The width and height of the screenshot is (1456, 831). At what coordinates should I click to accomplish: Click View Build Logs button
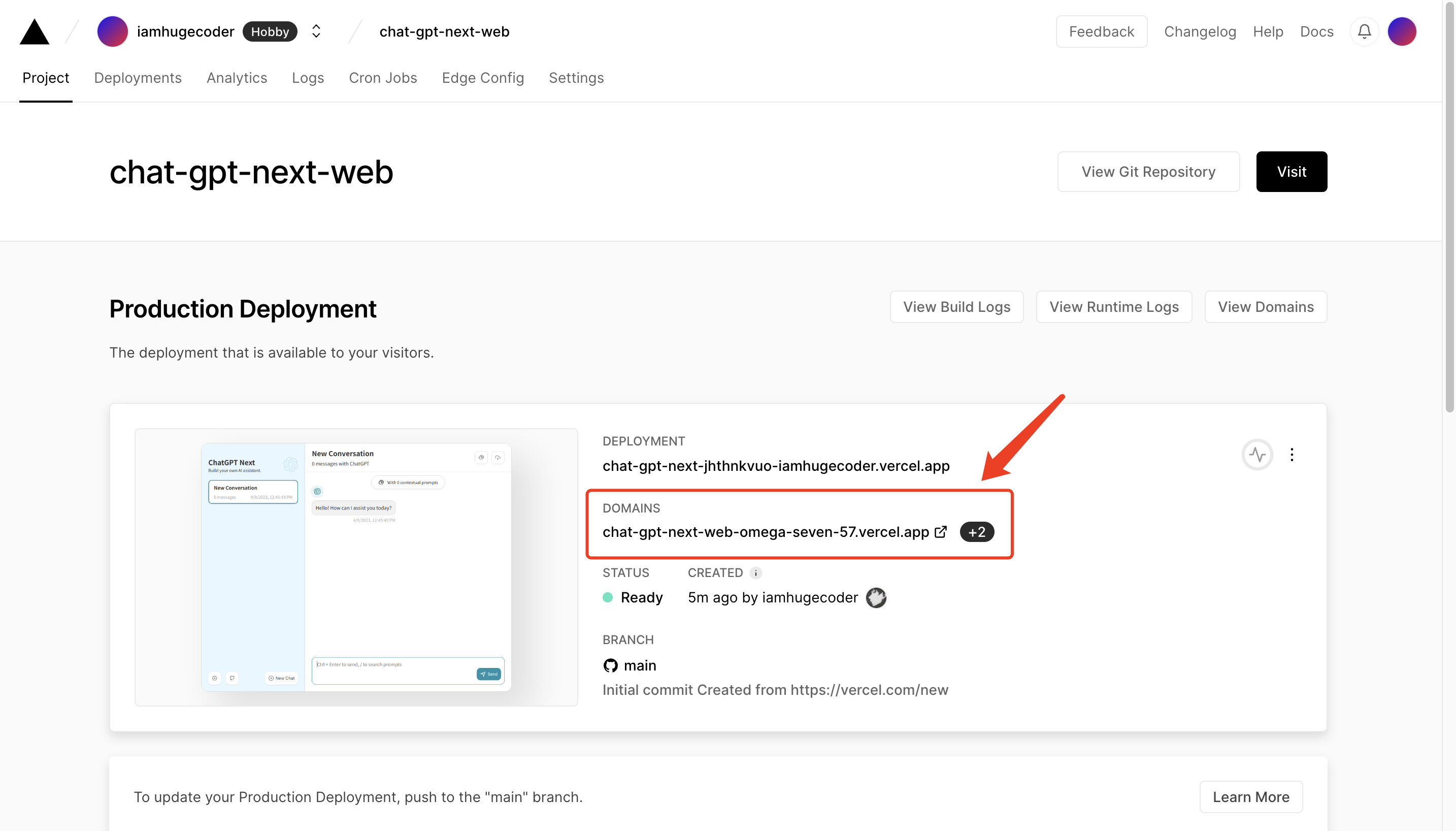[x=956, y=307]
